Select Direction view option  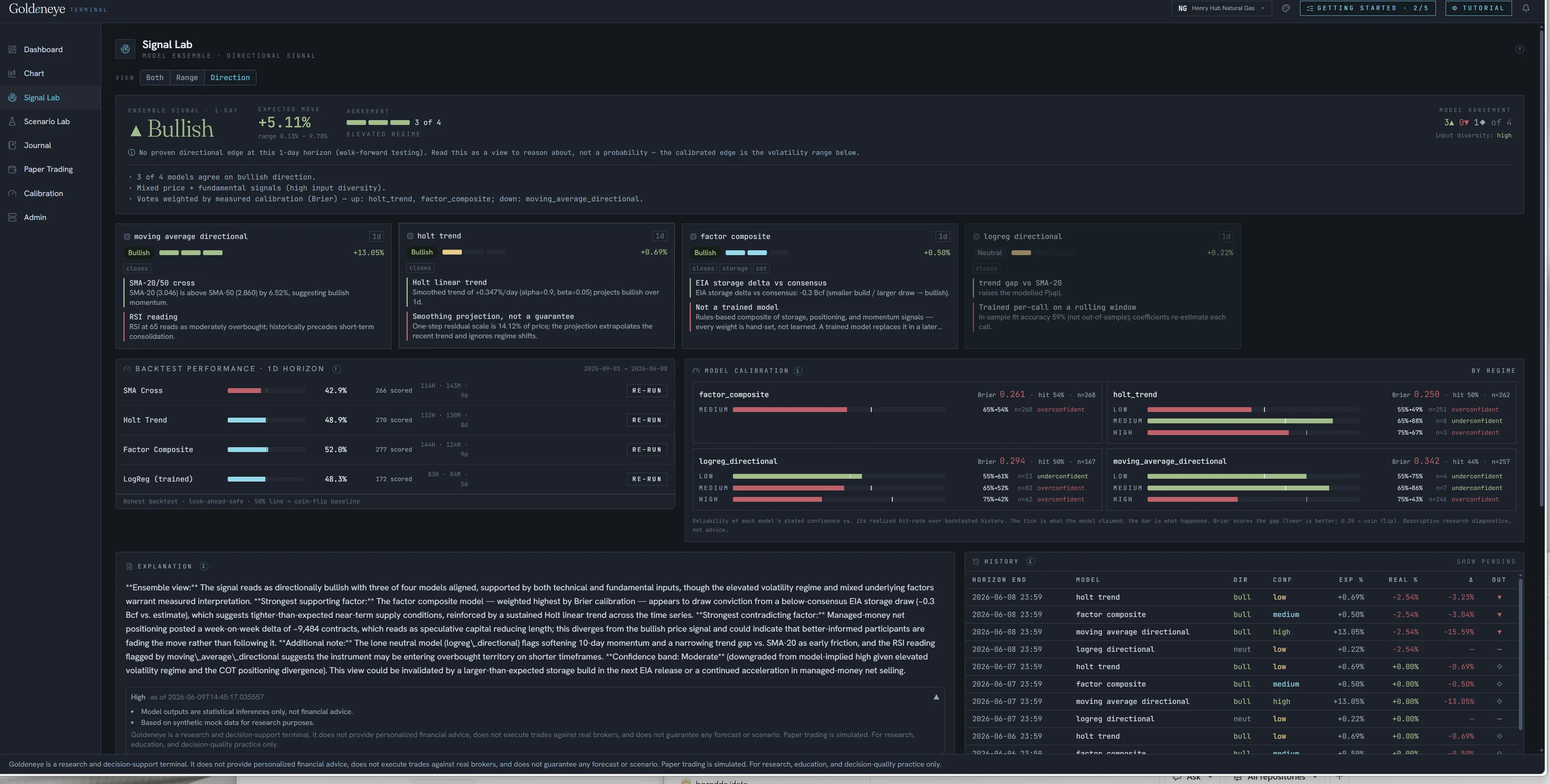tap(230, 78)
